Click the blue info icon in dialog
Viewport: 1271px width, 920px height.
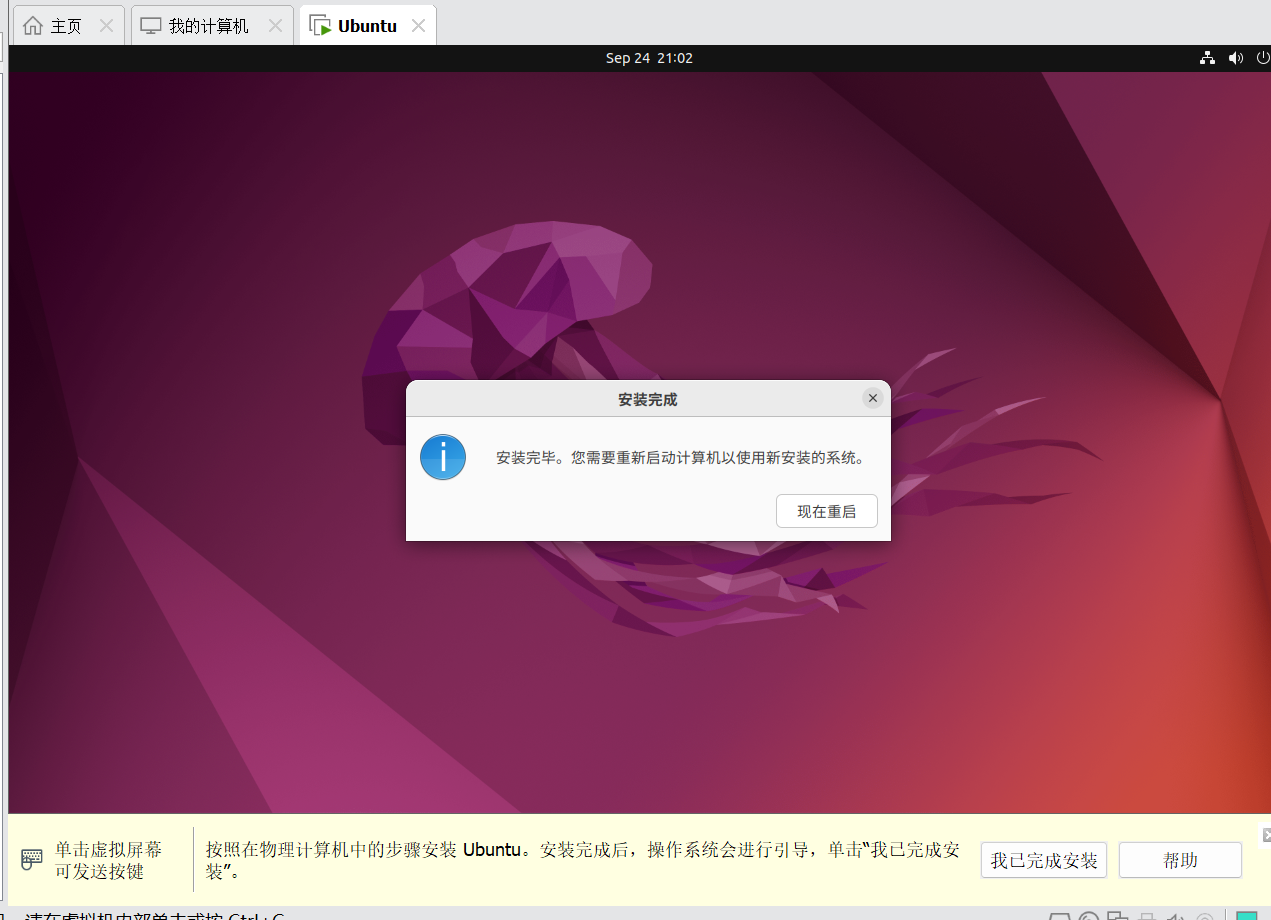[x=443, y=457]
